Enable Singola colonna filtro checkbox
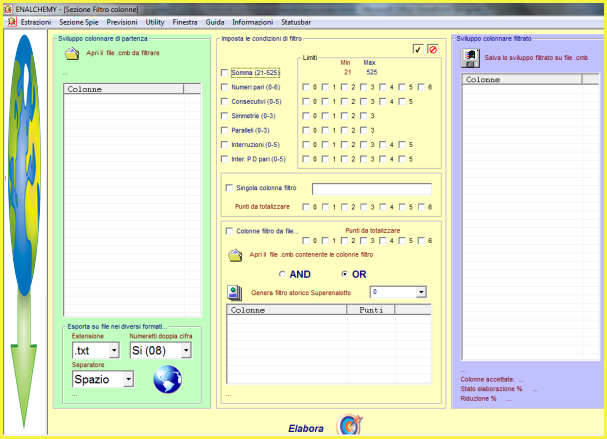 [229, 188]
